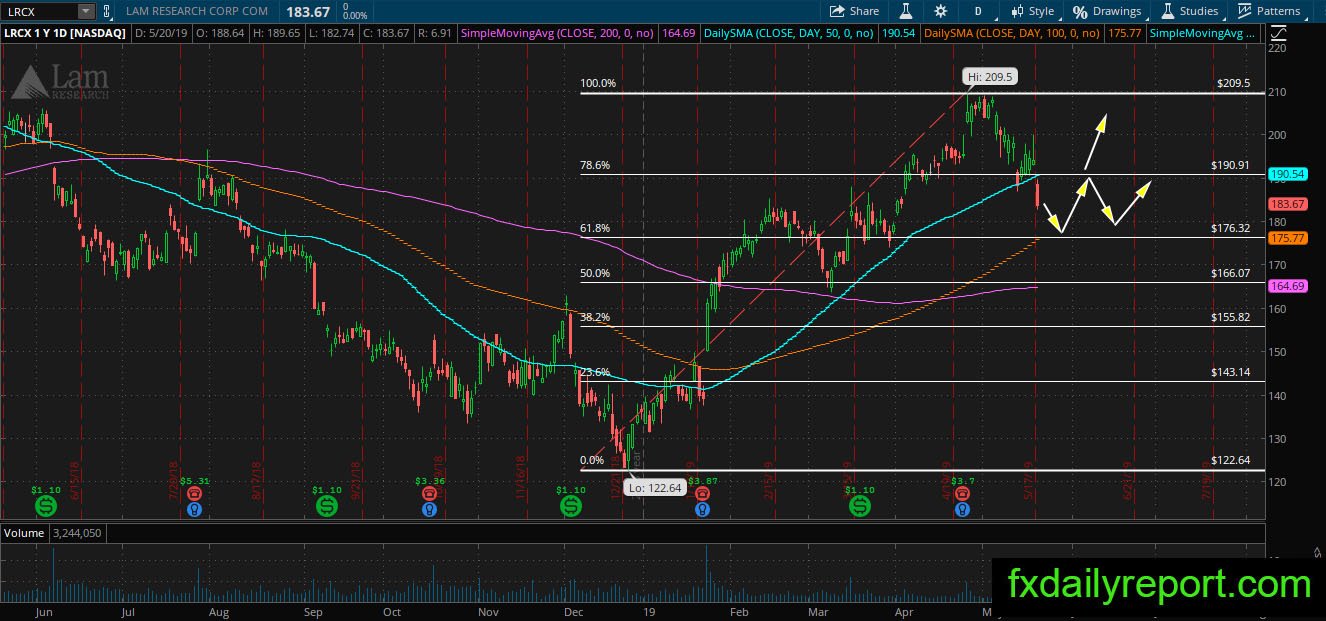
Task: Click the volume value 3,244,050
Action: coord(79,533)
